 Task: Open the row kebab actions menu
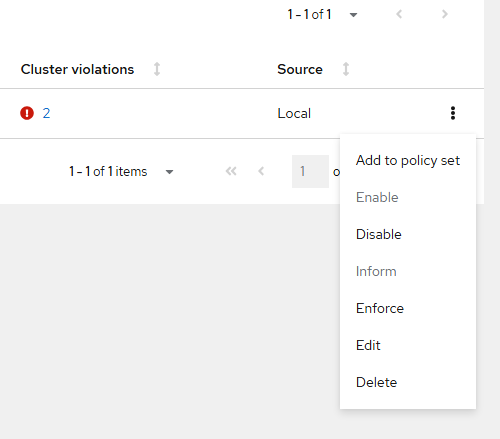tap(453, 113)
